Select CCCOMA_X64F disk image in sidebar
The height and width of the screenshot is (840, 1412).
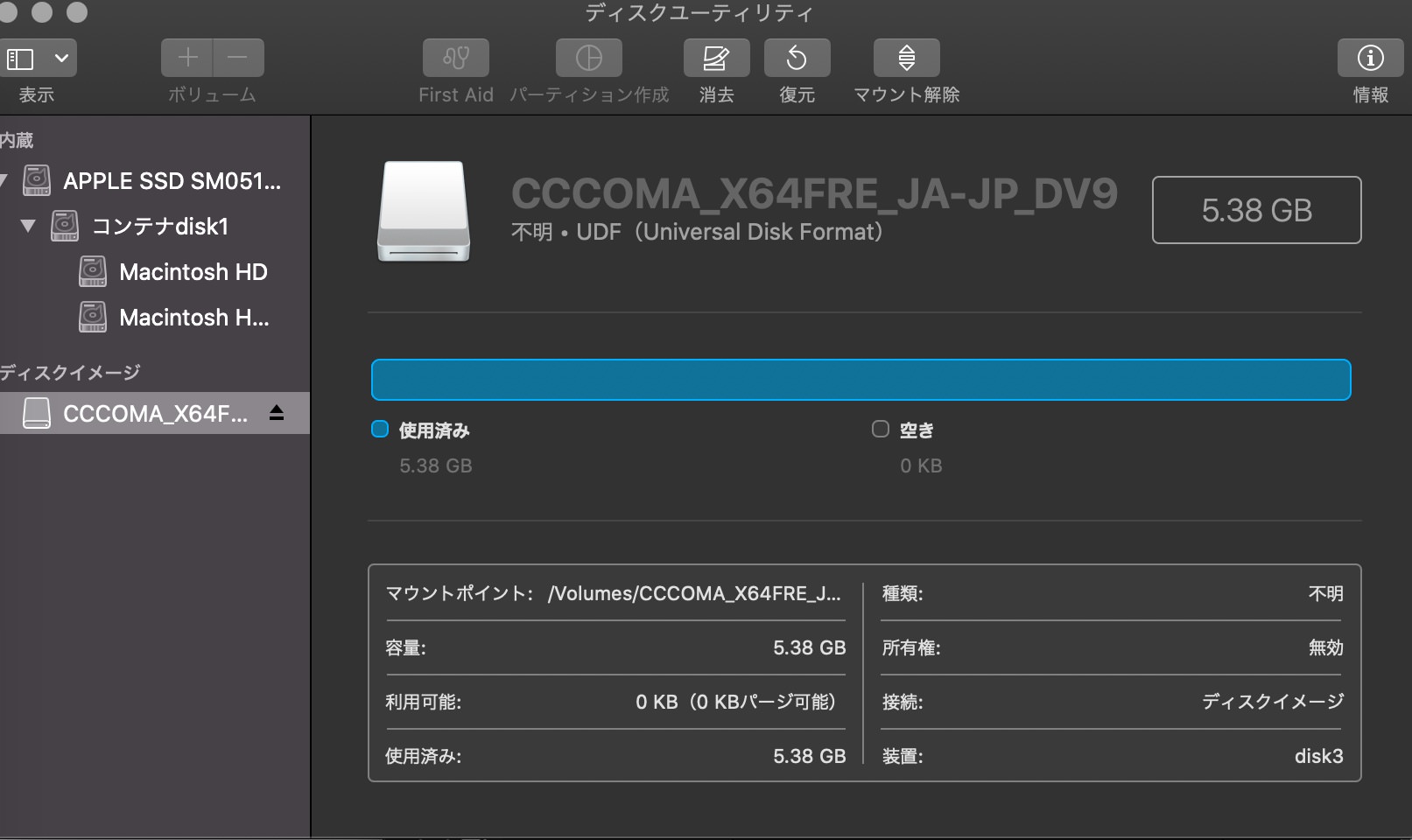click(x=155, y=413)
